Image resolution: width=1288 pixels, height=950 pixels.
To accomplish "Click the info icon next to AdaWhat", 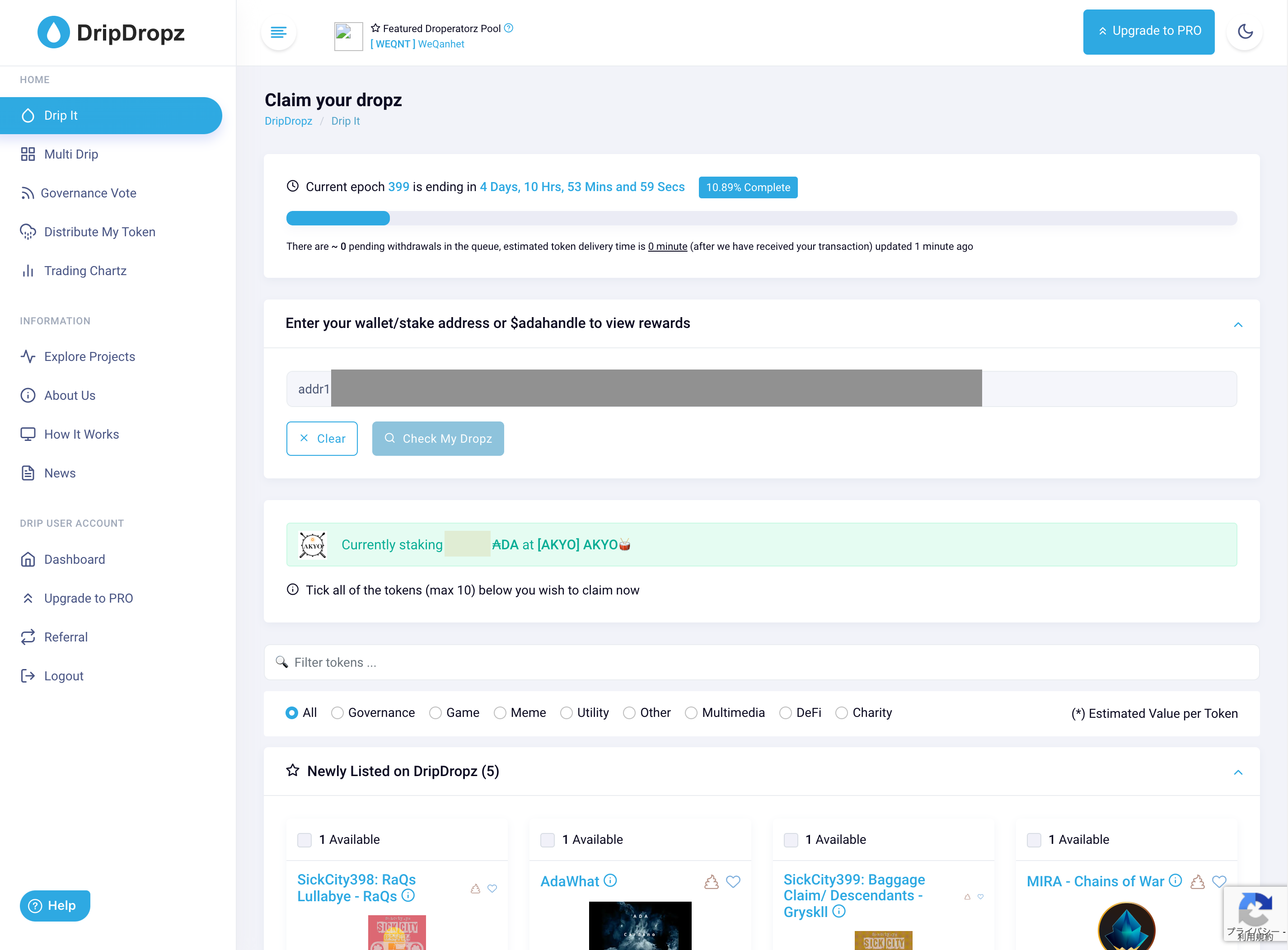I will (x=611, y=880).
